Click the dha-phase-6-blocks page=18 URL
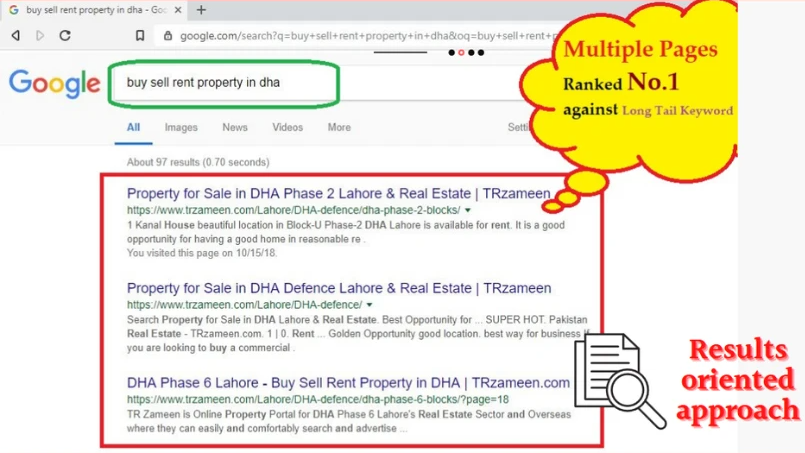The width and height of the screenshot is (805, 453). [x=318, y=399]
